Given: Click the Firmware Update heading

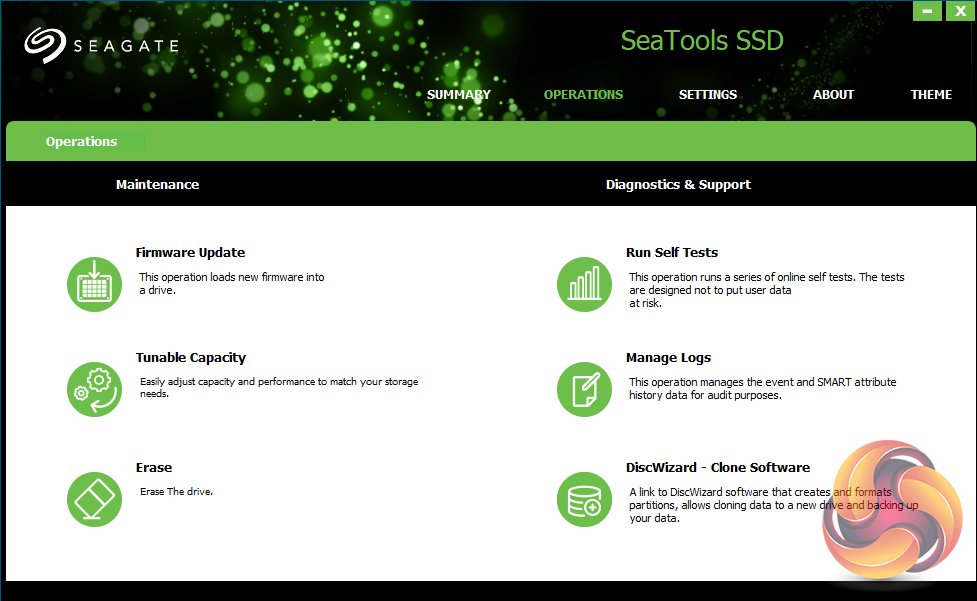Looking at the screenshot, I should pos(190,252).
